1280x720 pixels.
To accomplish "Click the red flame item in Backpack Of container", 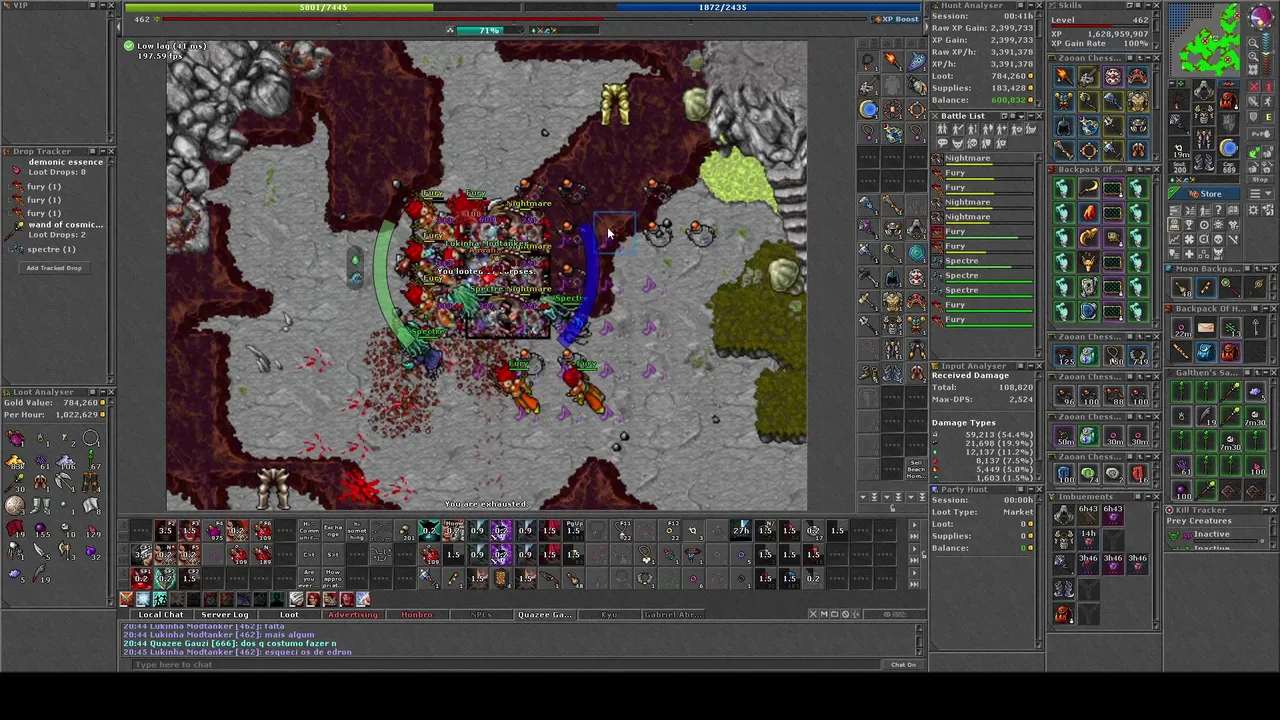I will [1088, 212].
